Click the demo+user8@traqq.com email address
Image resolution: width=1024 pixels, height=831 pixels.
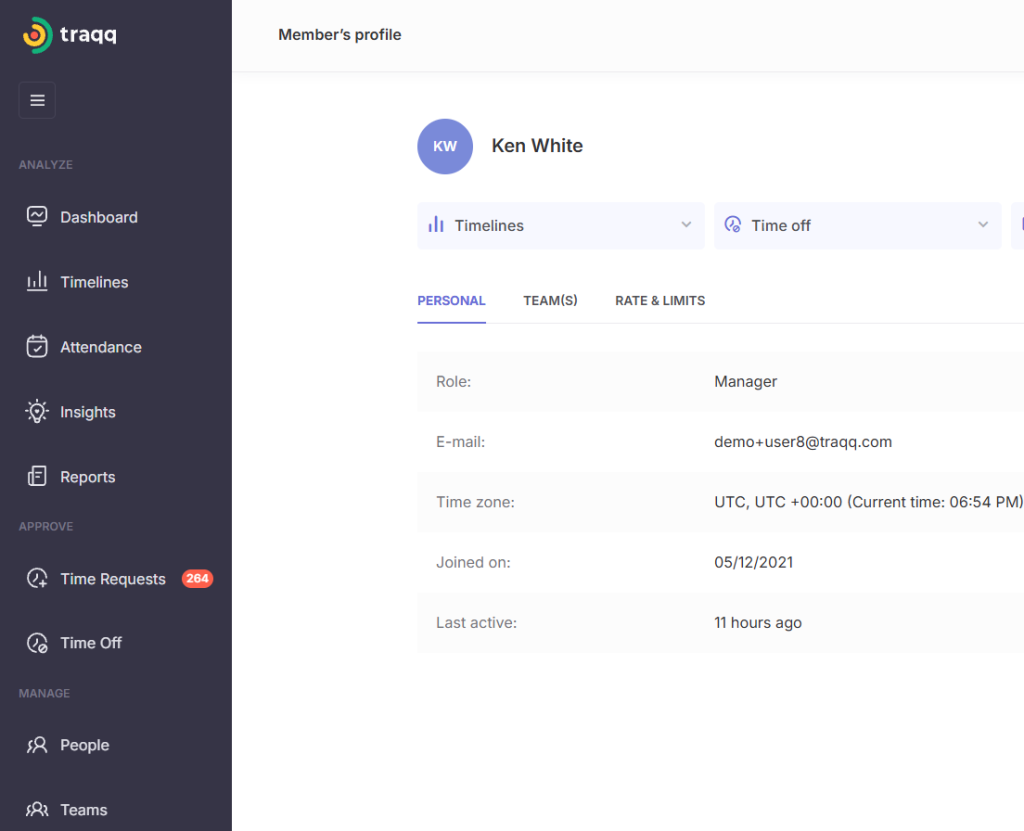(803, 442)
